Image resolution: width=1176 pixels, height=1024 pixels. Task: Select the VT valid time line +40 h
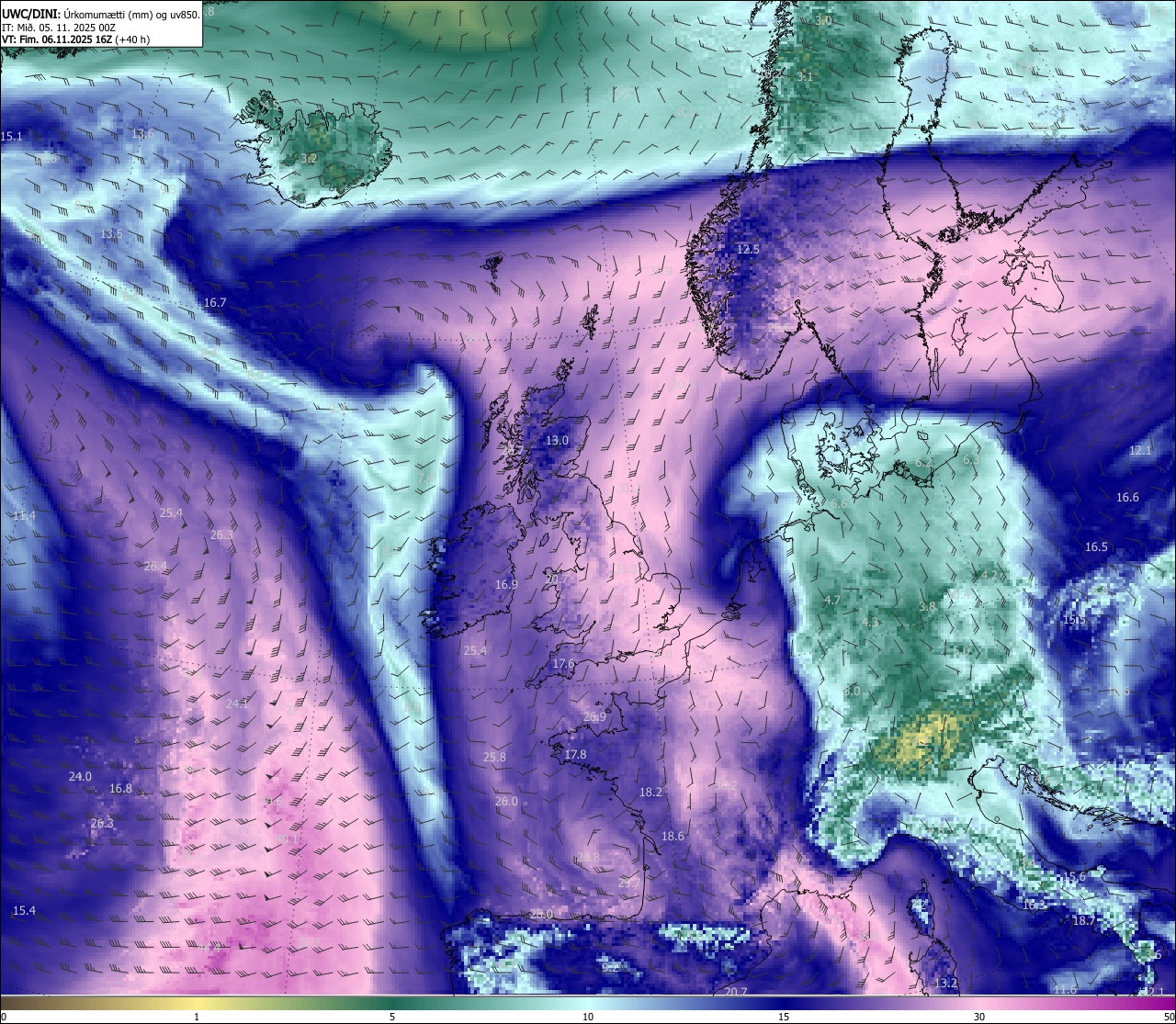pos(75,39)
